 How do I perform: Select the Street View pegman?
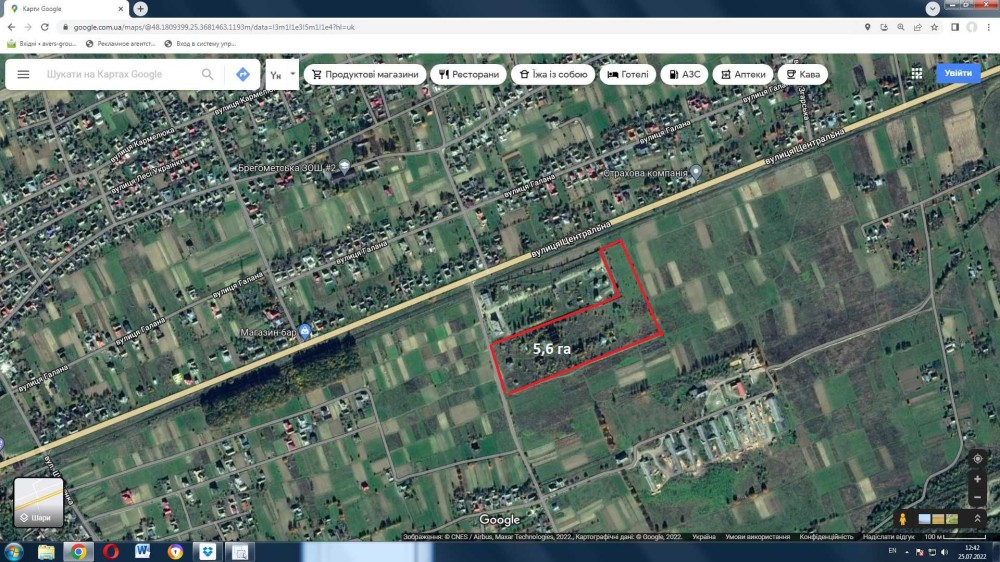(x=903, y=519)
